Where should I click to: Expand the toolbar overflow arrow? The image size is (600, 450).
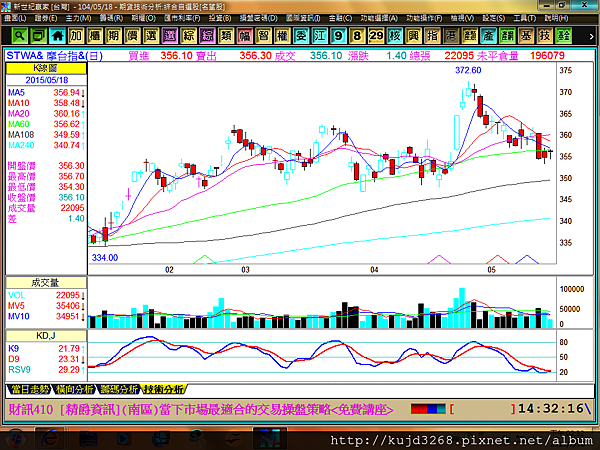coord(591,37)
